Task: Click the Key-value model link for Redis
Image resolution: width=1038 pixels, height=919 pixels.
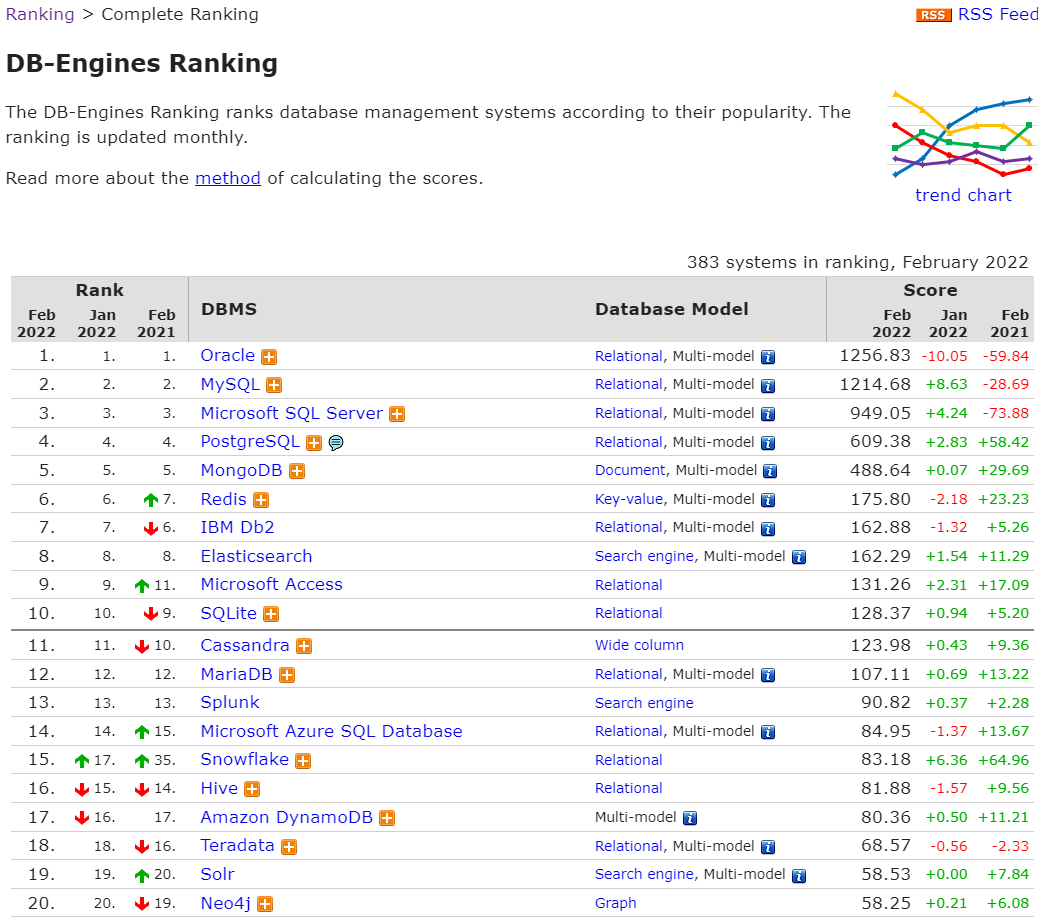Action: [x=629, y=499]
